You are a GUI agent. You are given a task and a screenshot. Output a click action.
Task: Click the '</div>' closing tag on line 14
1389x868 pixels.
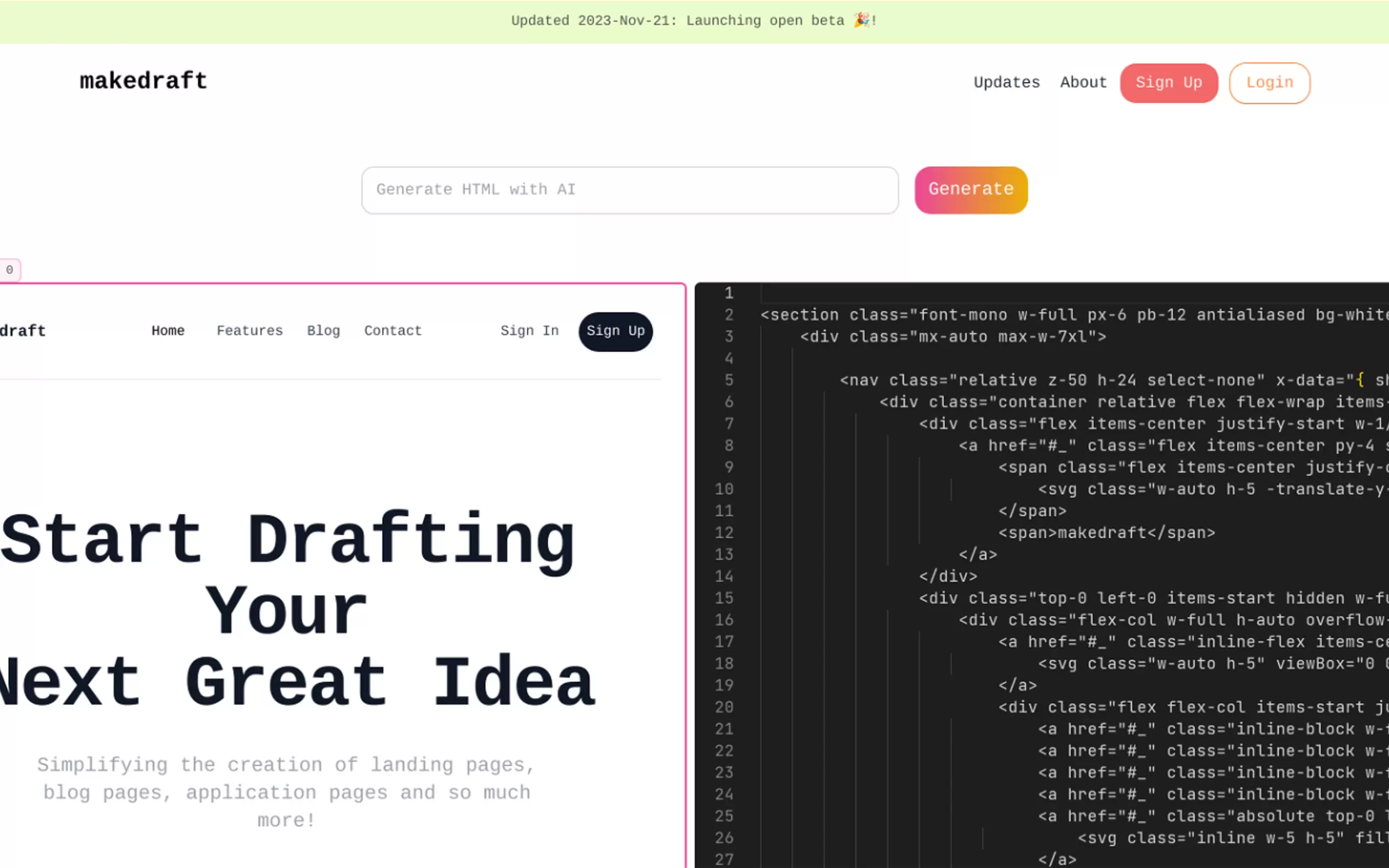tap(948, 577)
